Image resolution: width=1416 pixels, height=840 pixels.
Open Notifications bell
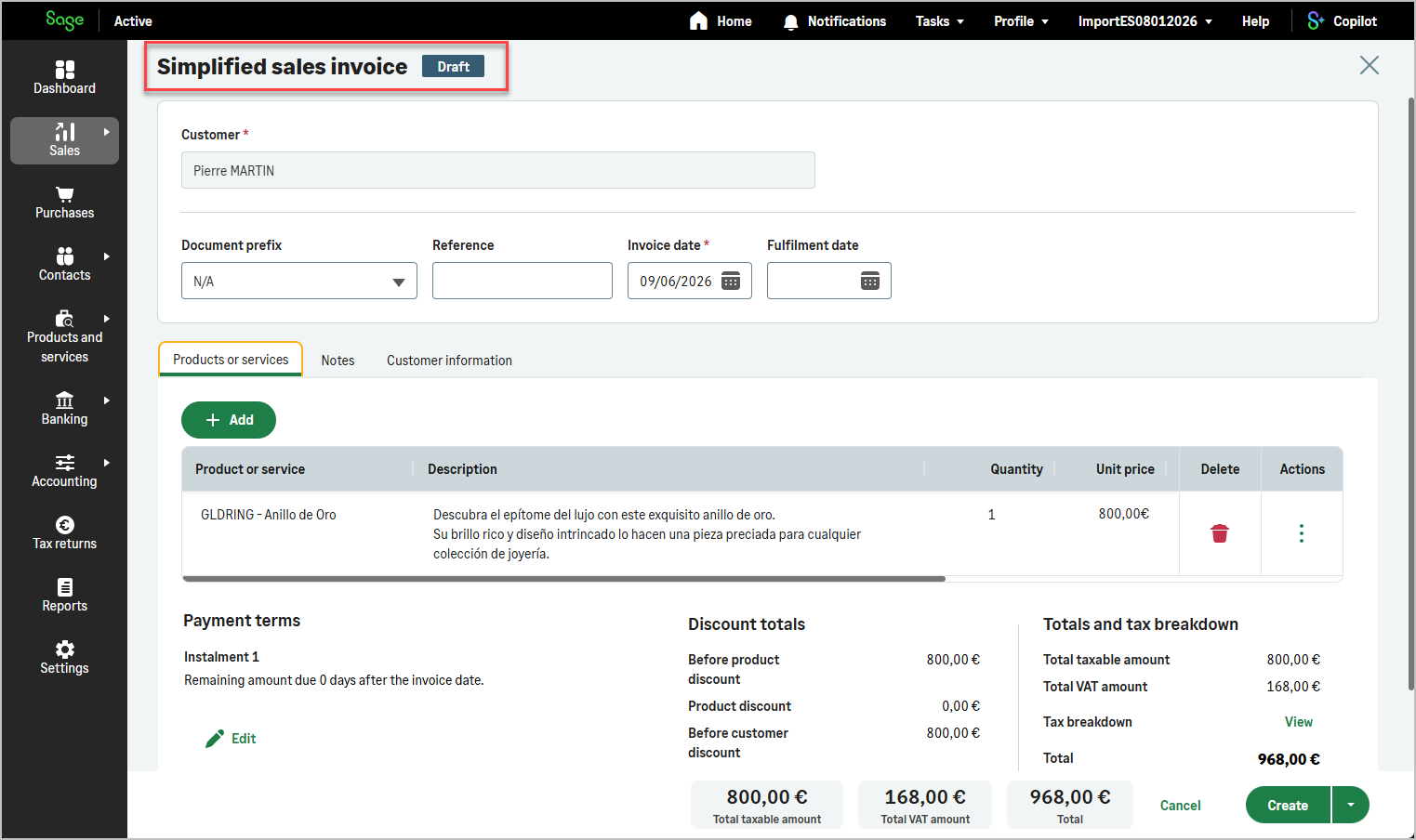(x=834, y=20)
